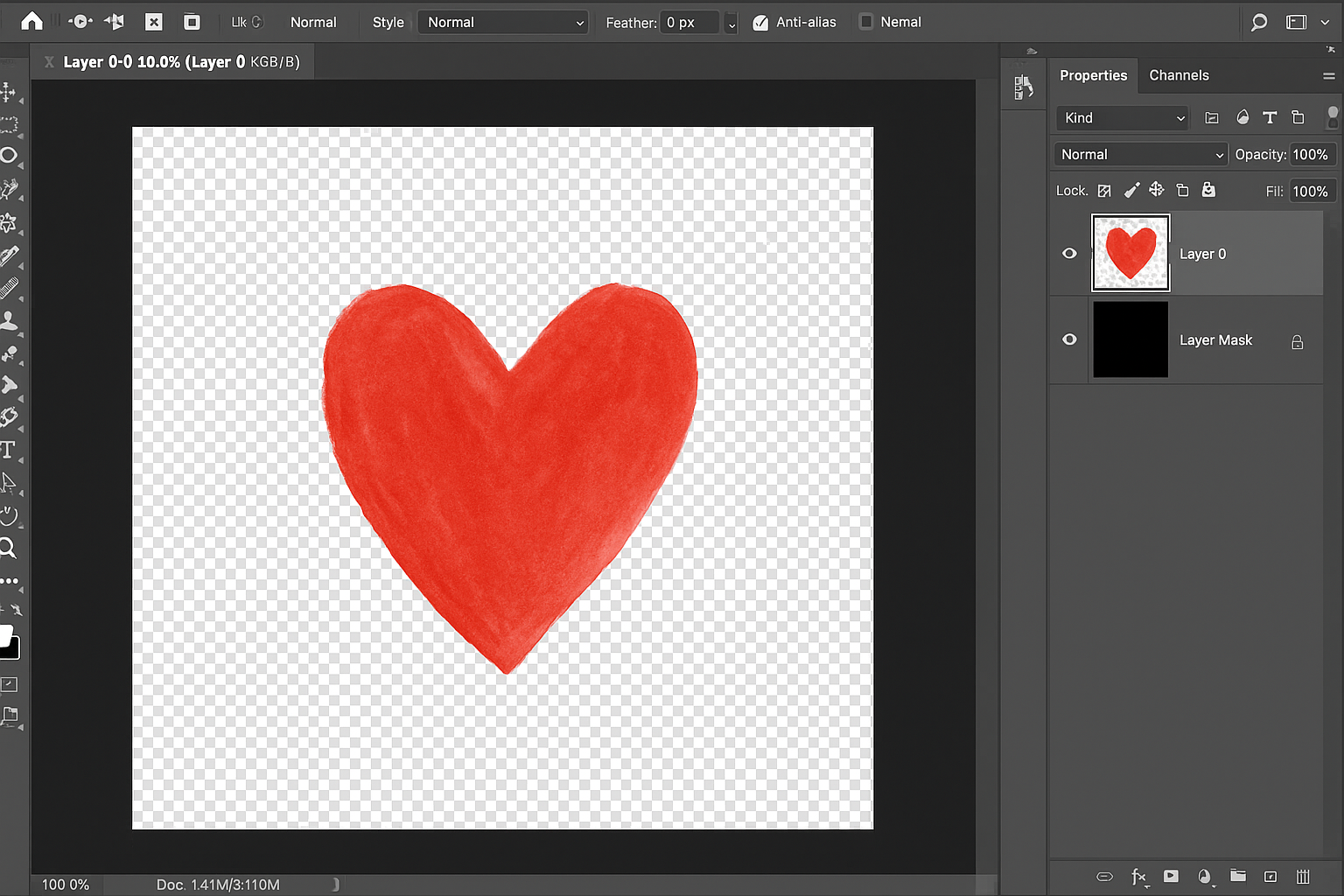Open the Style dropdown set to Normal
This screenshot has width=1344, height=896.
(503, 23)
